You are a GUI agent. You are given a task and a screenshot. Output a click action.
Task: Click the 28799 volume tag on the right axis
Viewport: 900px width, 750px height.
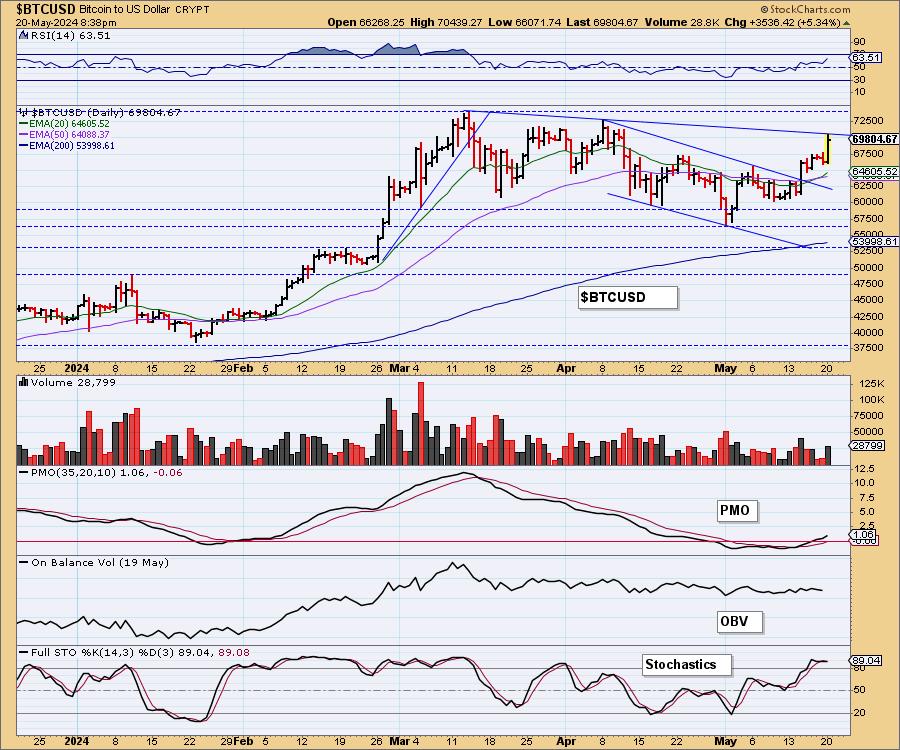click(867, 445)
